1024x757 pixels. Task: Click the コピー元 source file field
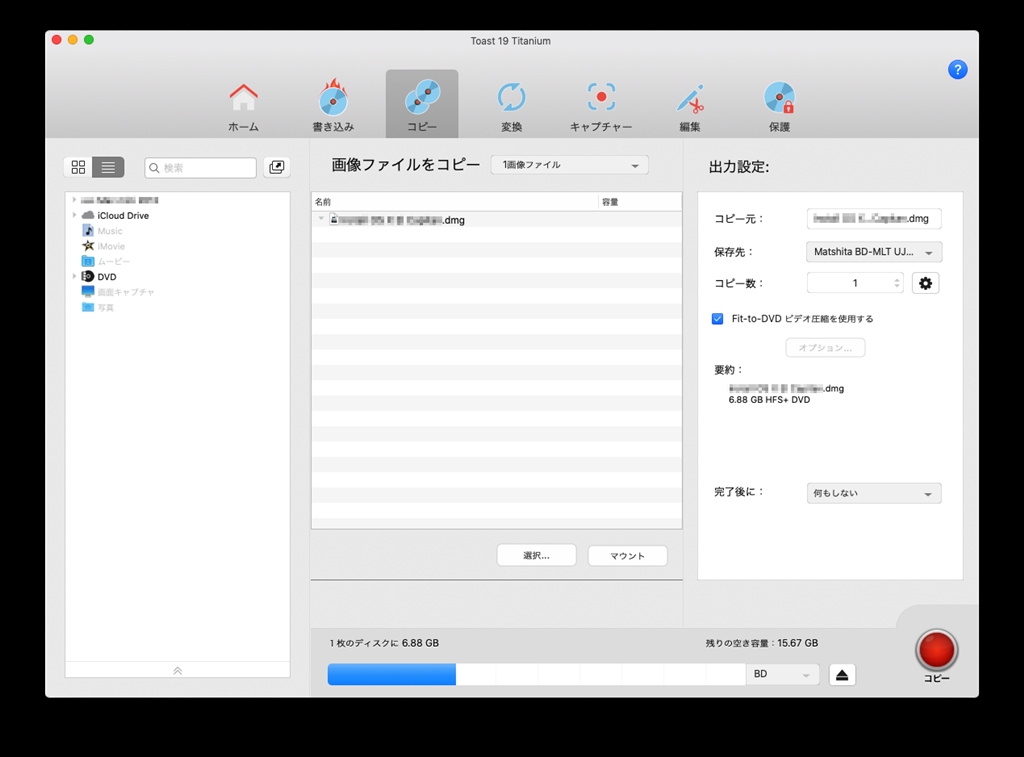874,219
